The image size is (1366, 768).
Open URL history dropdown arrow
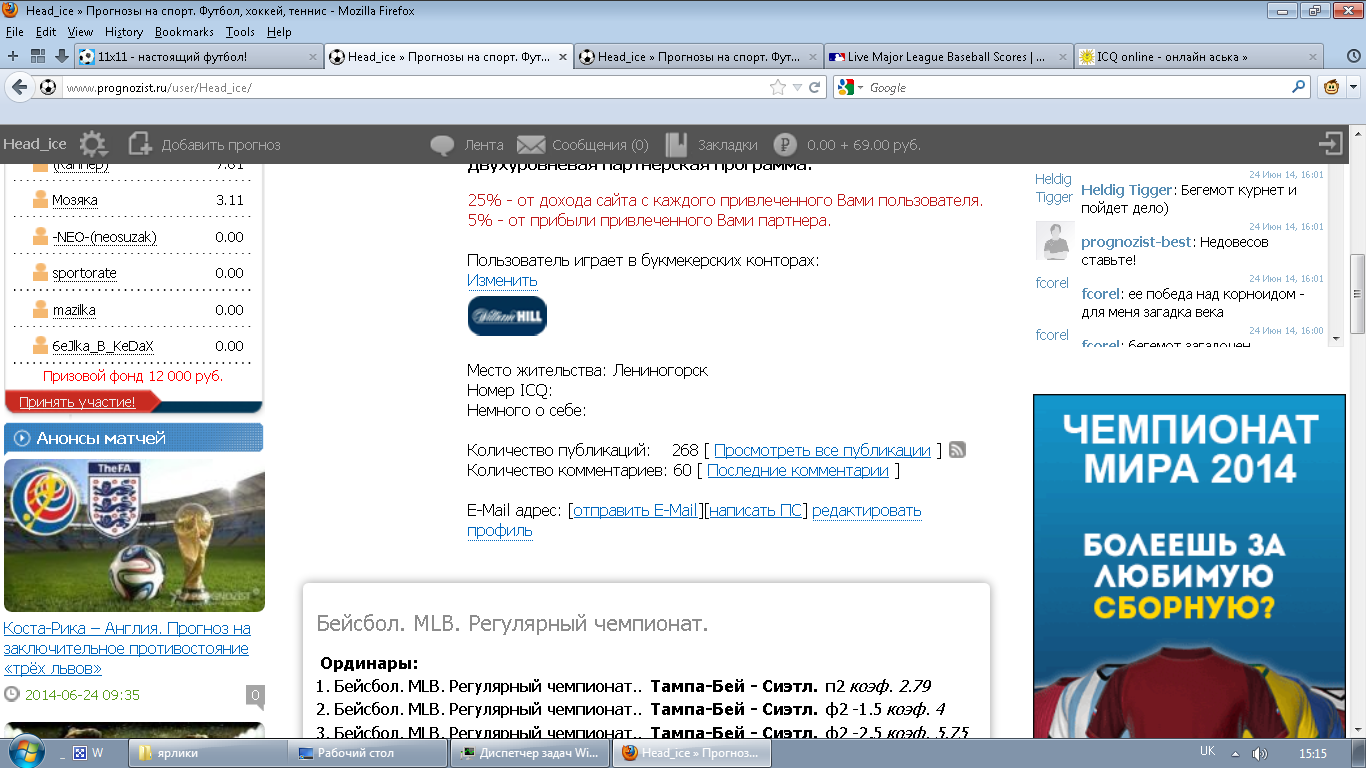[x=797, y=88]
